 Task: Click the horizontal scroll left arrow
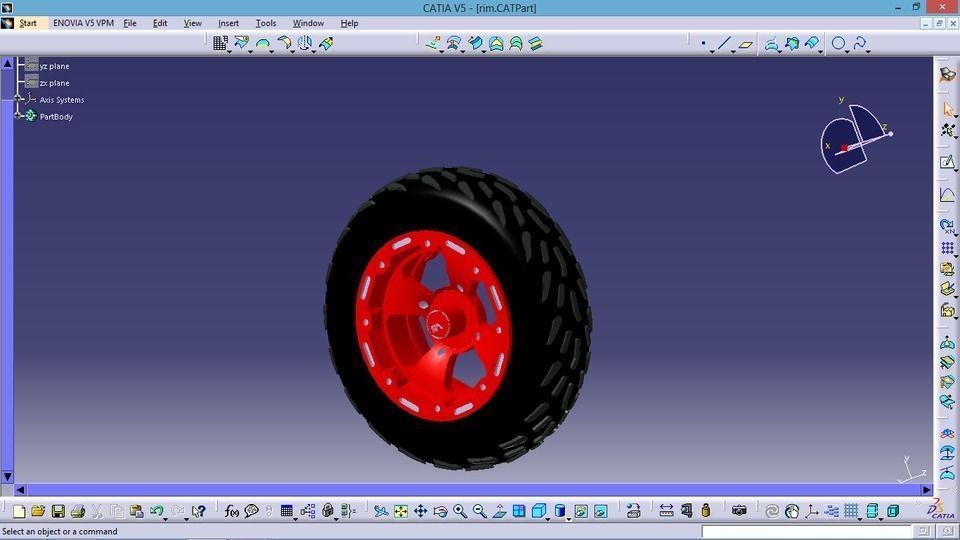[20, 490]
